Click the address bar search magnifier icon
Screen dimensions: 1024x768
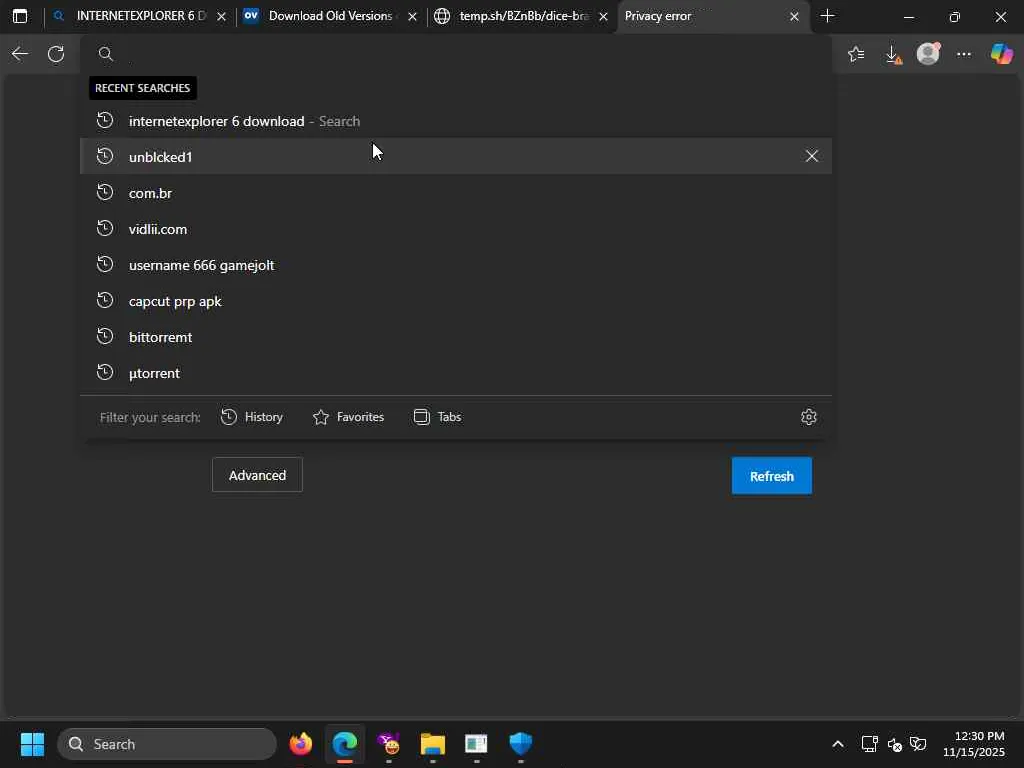coord(106,54)
